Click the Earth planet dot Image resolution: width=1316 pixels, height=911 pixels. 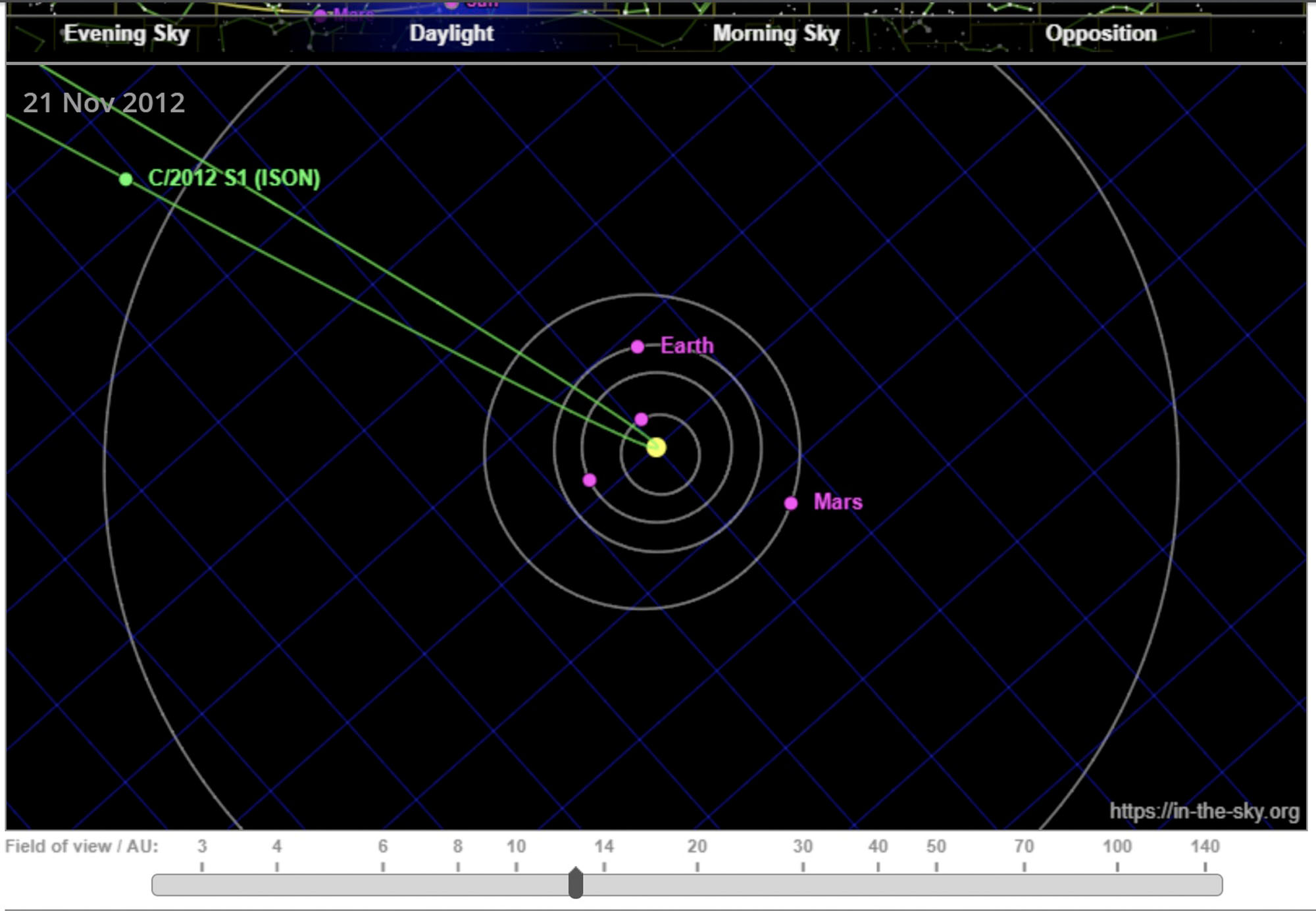tap(637, 347)
